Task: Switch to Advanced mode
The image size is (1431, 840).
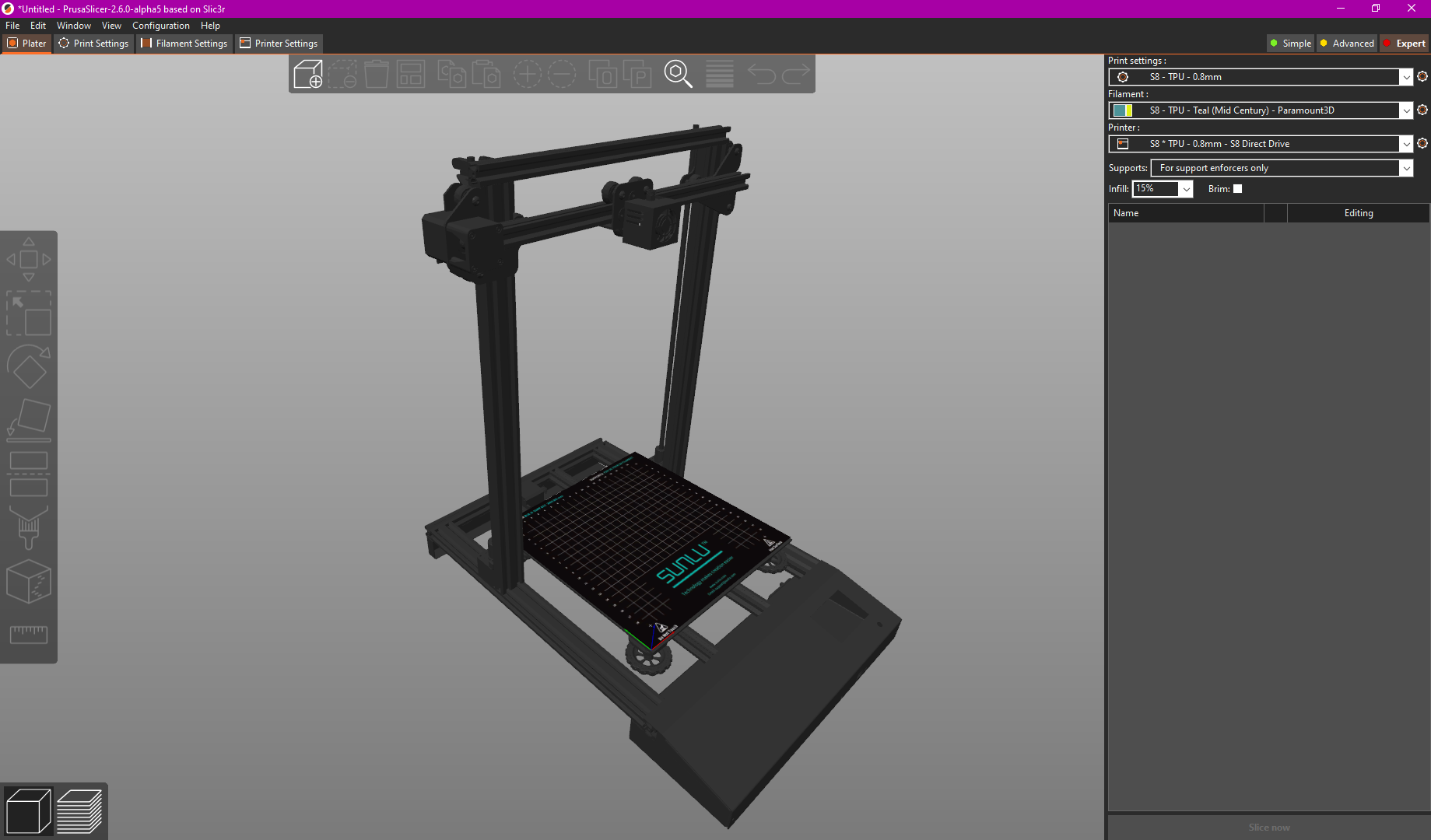Action: click(1346, 43)
